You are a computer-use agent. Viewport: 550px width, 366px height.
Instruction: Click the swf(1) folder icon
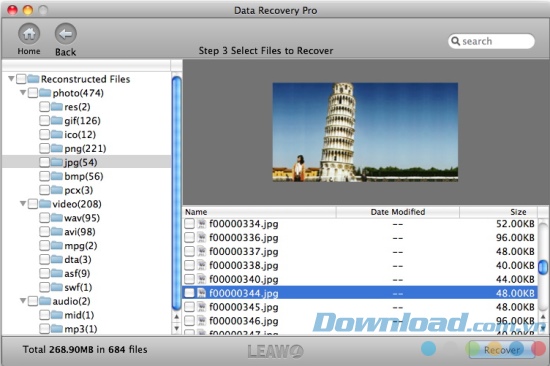(x=56, y=287)
